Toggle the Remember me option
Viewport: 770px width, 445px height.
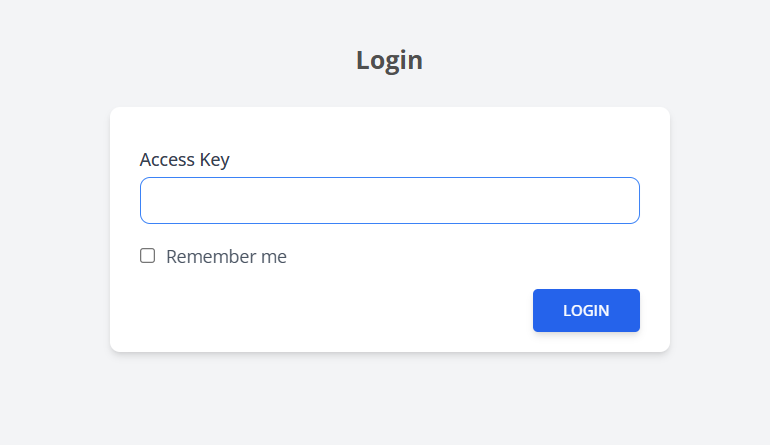click(x=148, y=256)
